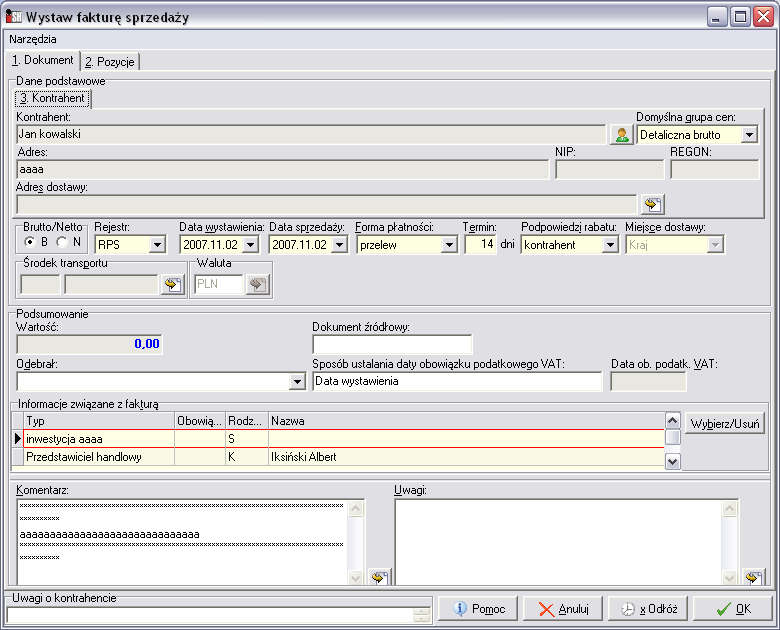Expand Forma płatności przelew dropdown

449,245
